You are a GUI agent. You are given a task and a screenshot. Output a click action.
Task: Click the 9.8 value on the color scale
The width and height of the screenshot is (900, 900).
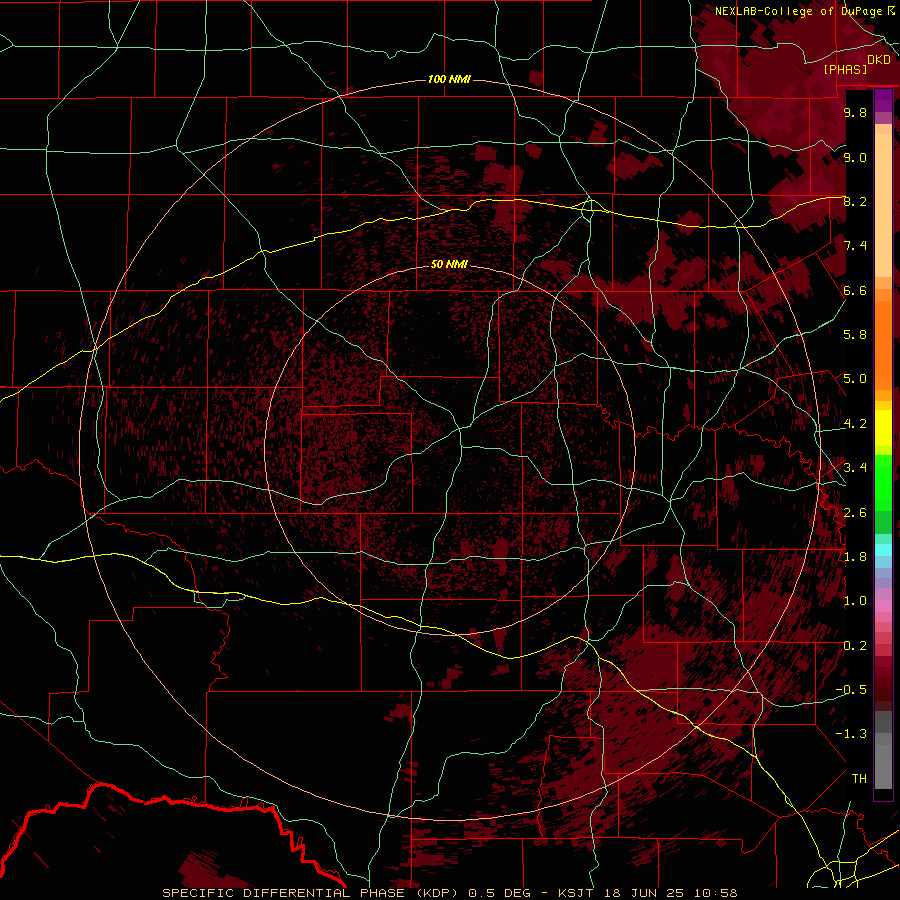pos(855,112)
